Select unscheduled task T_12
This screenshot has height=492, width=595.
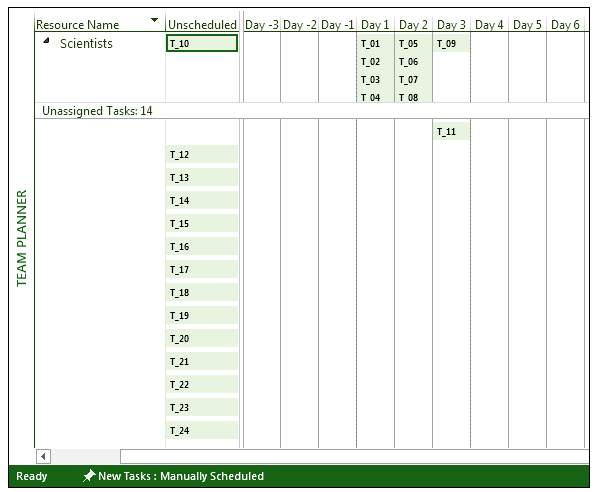click(x=202, y=154)
